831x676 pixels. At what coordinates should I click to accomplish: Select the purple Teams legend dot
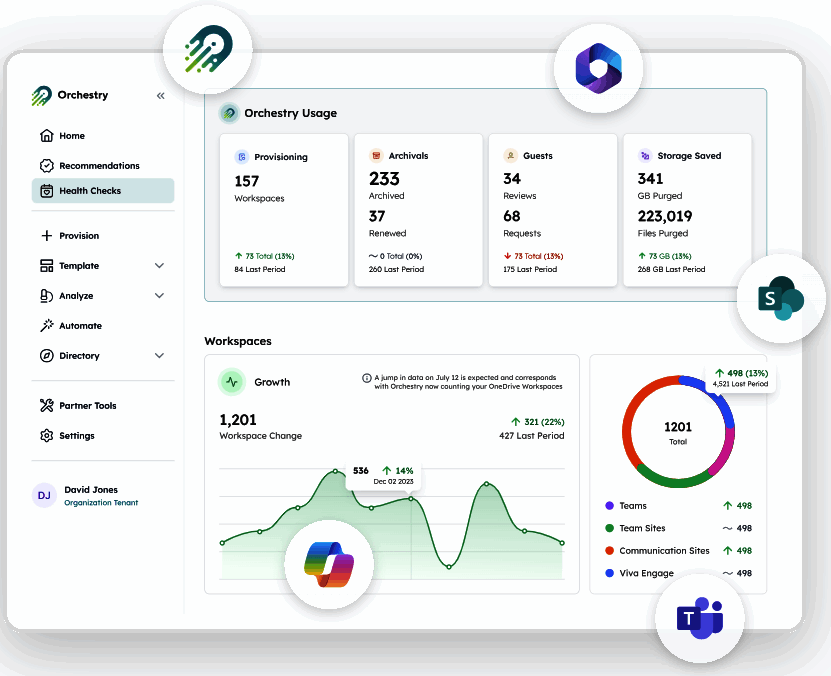click(x=609, y=505)
